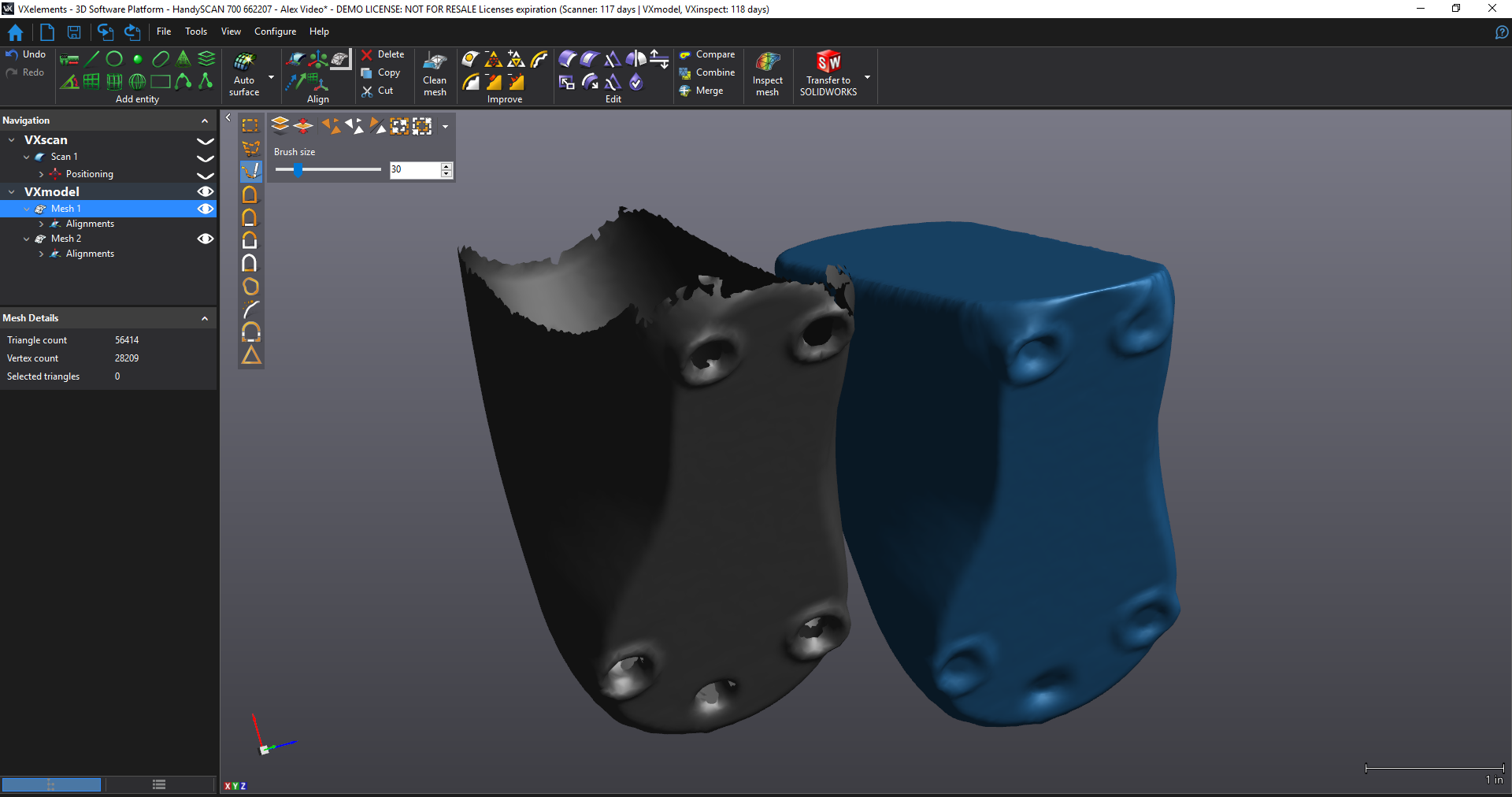Collapse the VXscan tree node
Viewport: 1512px width, 797px height.
[12, 140]
